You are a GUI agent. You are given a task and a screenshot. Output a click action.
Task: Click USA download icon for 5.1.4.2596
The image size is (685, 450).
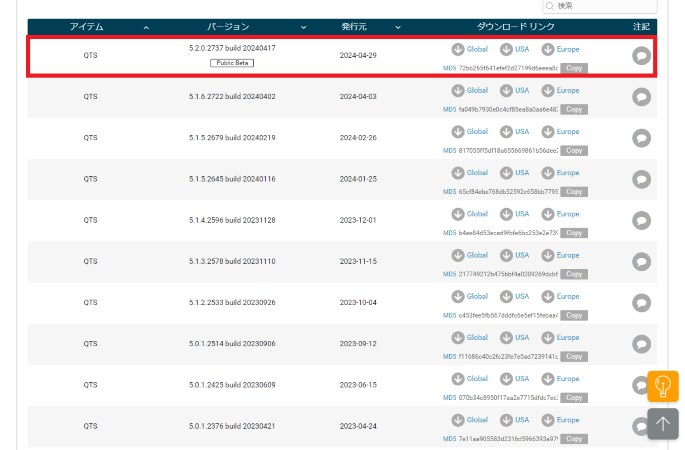(x=506, y=214)
